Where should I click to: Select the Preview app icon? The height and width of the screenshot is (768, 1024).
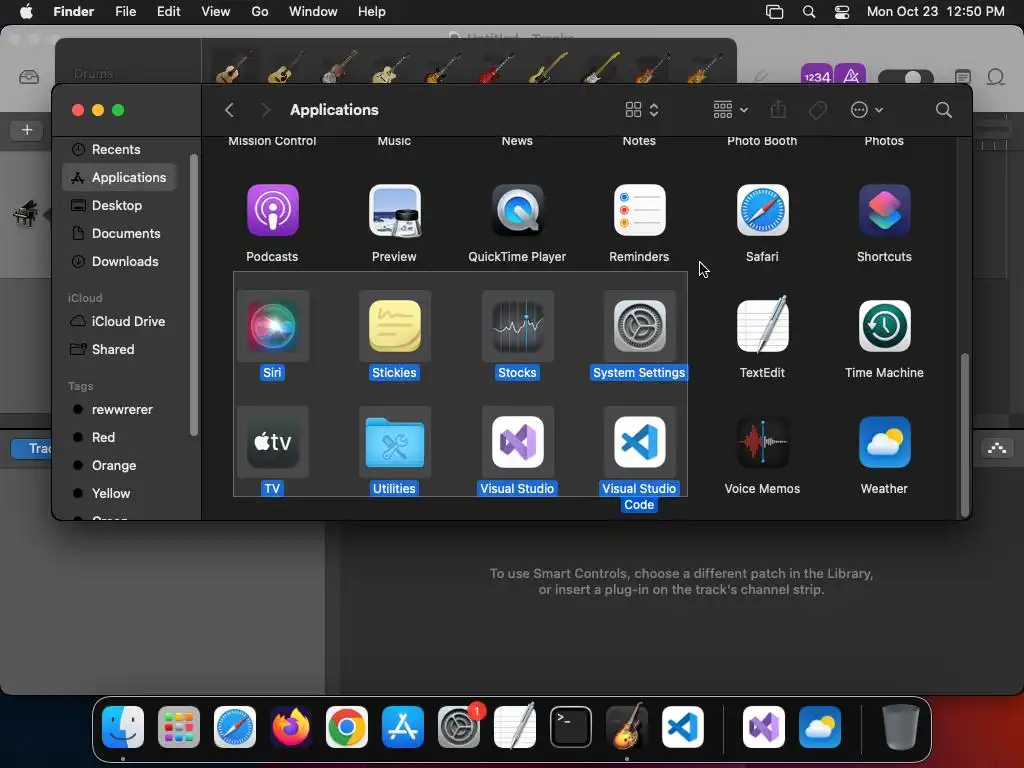coord(394,210)
